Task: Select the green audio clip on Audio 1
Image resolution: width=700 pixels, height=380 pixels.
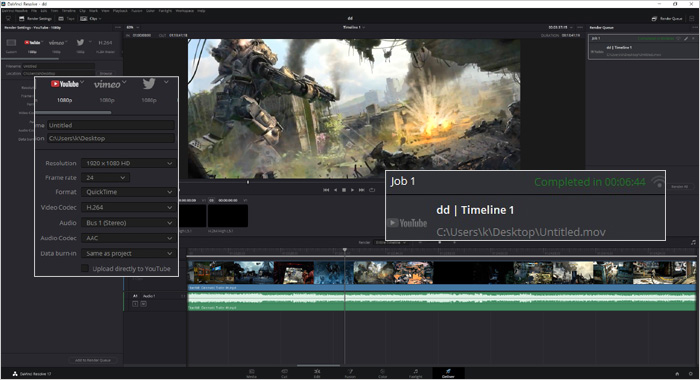Action: (442, 301)
